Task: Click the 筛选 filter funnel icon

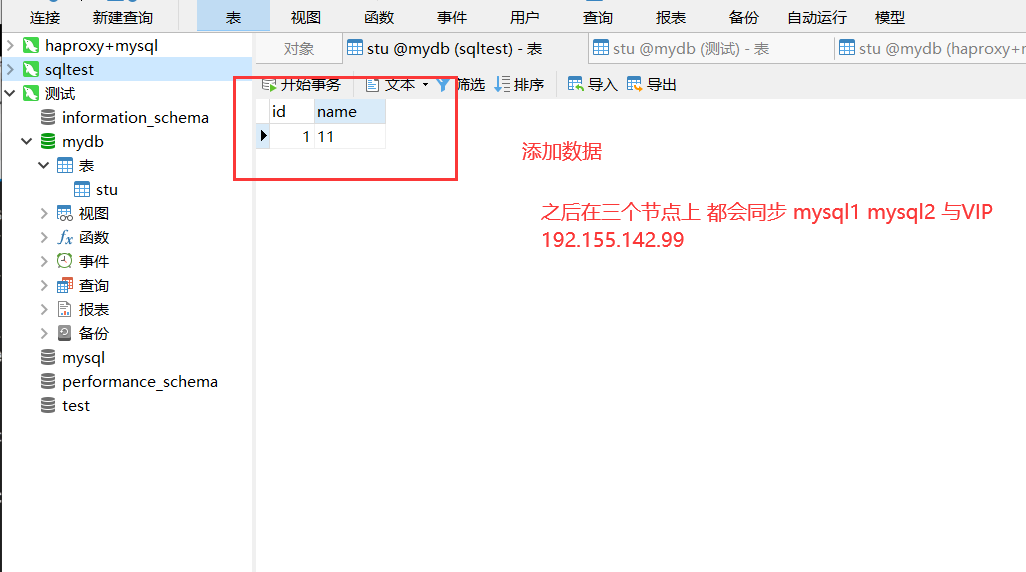Action: [443, 84]
